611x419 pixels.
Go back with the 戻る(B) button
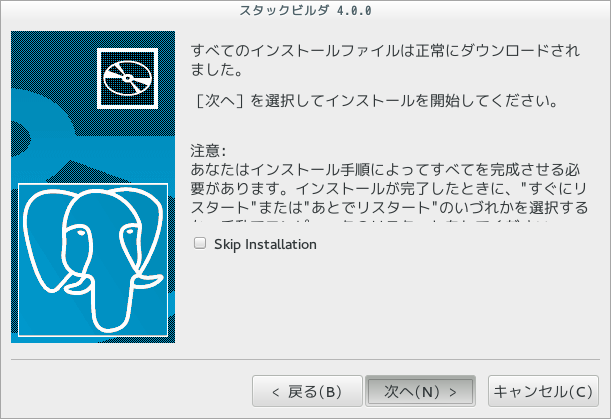click(307, 391)
